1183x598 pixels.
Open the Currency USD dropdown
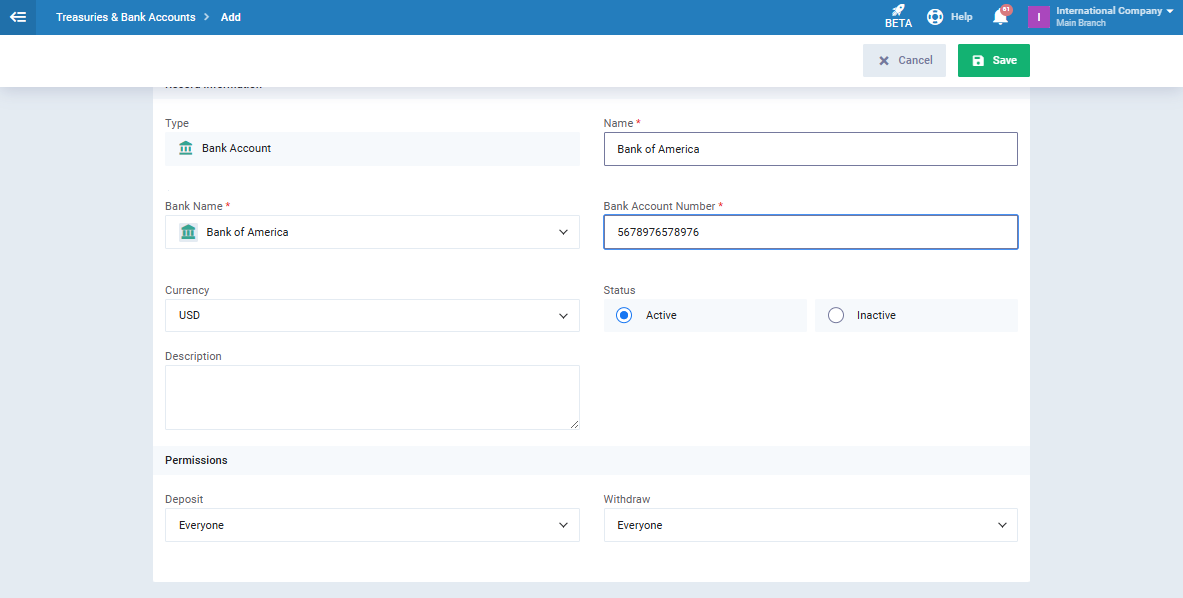click(x=372, y=315)
